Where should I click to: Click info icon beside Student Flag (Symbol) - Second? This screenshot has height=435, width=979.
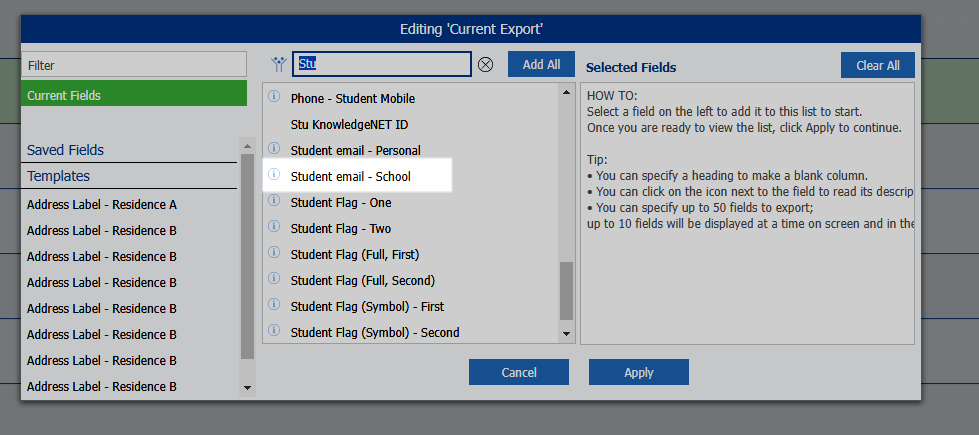tap(273, 330)
